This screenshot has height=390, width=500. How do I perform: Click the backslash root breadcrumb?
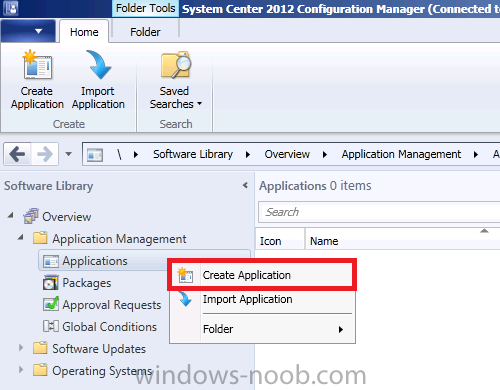(x=119, y=154)
